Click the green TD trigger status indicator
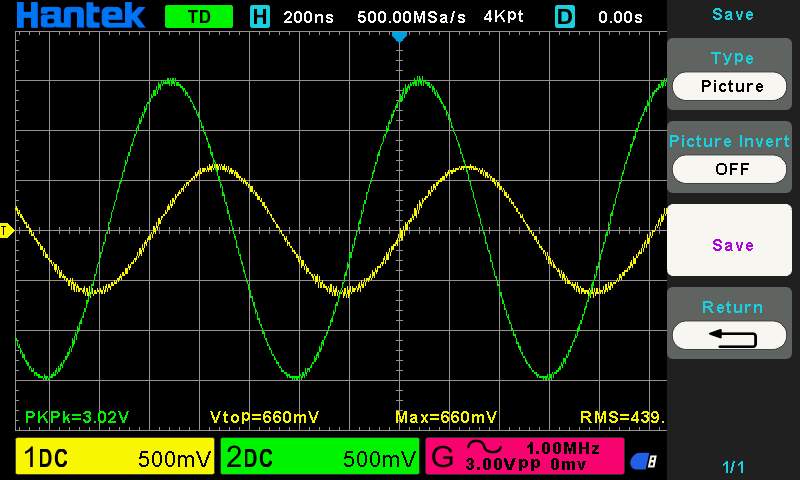Viewport: 800px width, 480px height. click(199, 17)
